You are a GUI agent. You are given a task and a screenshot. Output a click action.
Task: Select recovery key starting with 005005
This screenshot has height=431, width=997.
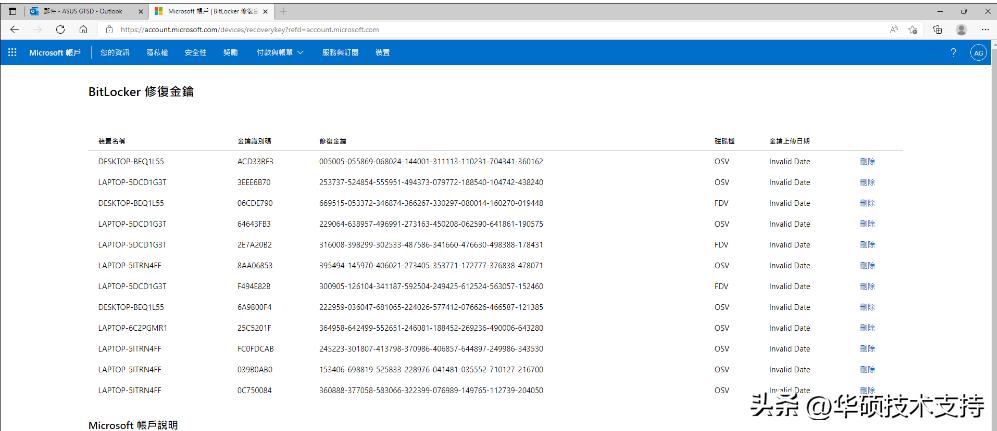pyautogui.click(x=431, y=161)
